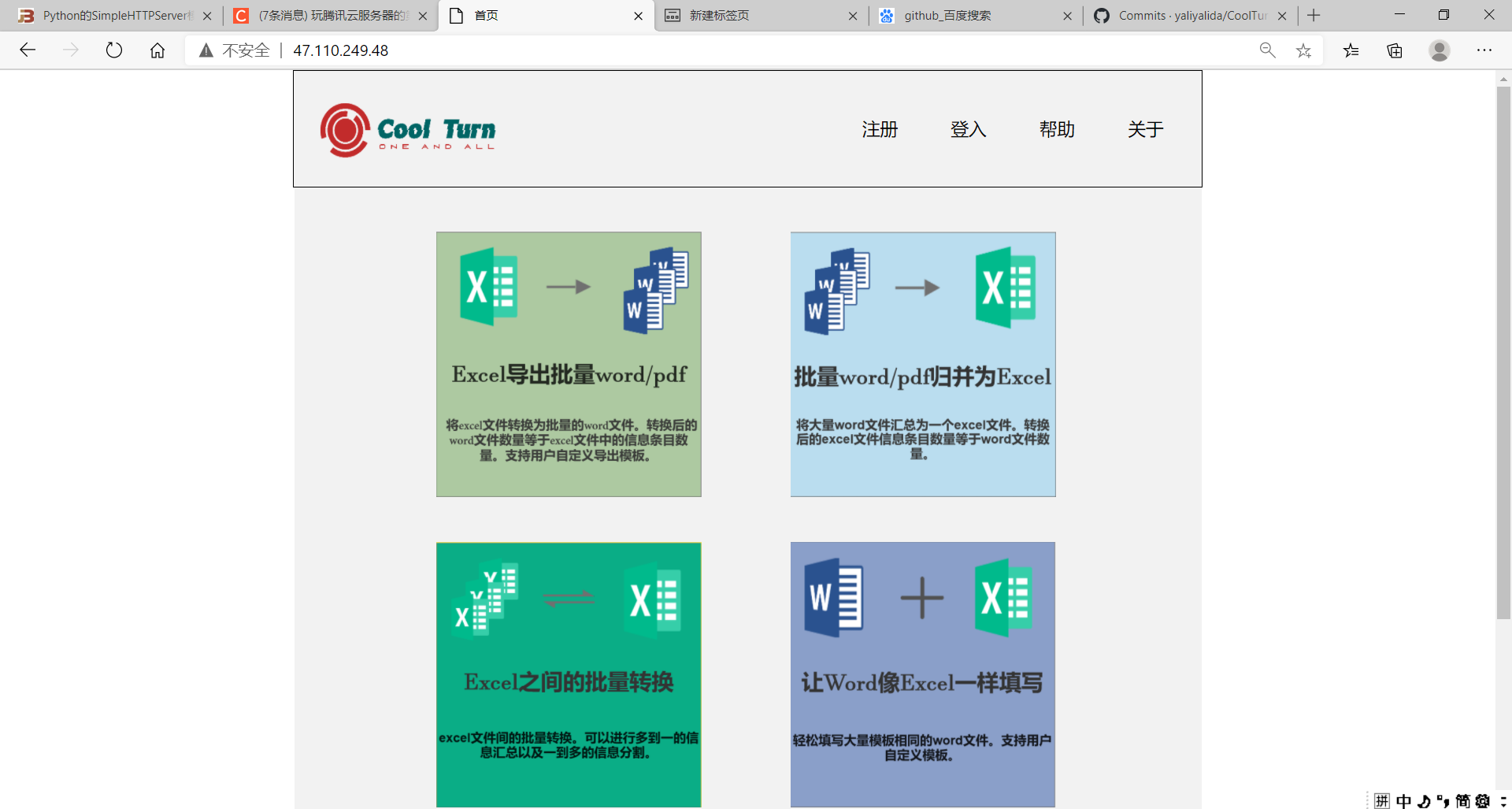Image resolution: width=1512 pixels, height=809 pixels.
Task: Click Word documents icon in green export card
Action: click(x=656, y=290)
